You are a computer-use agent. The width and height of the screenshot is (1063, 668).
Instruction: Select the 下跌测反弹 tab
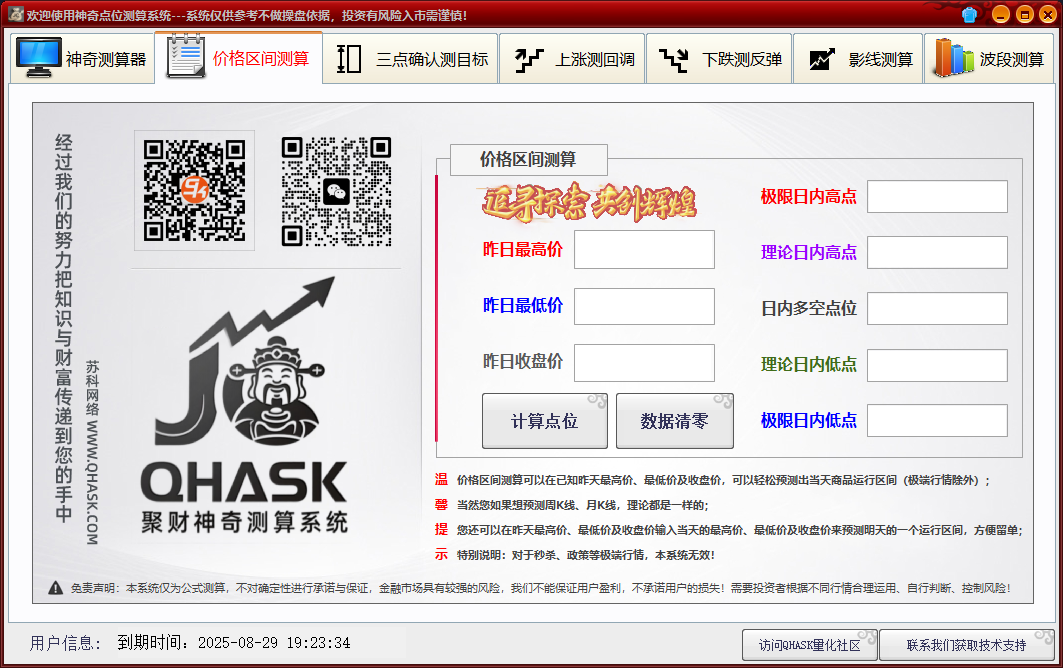click(x=719, y=59)
